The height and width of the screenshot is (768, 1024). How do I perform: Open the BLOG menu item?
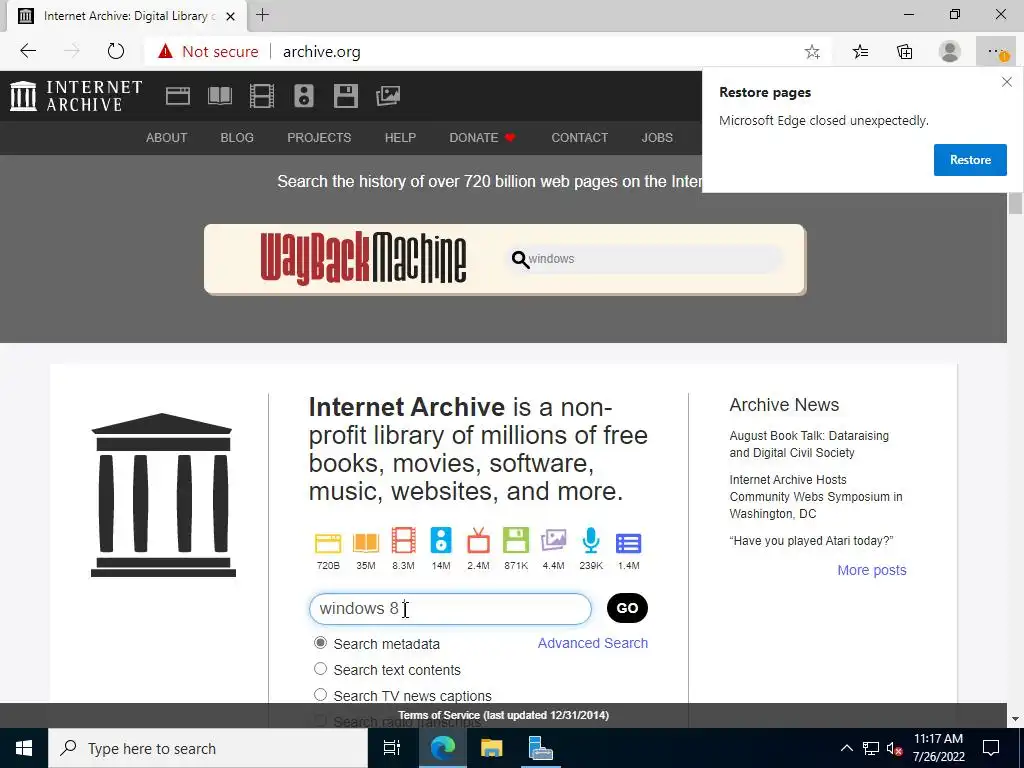[x=237, y=138]
